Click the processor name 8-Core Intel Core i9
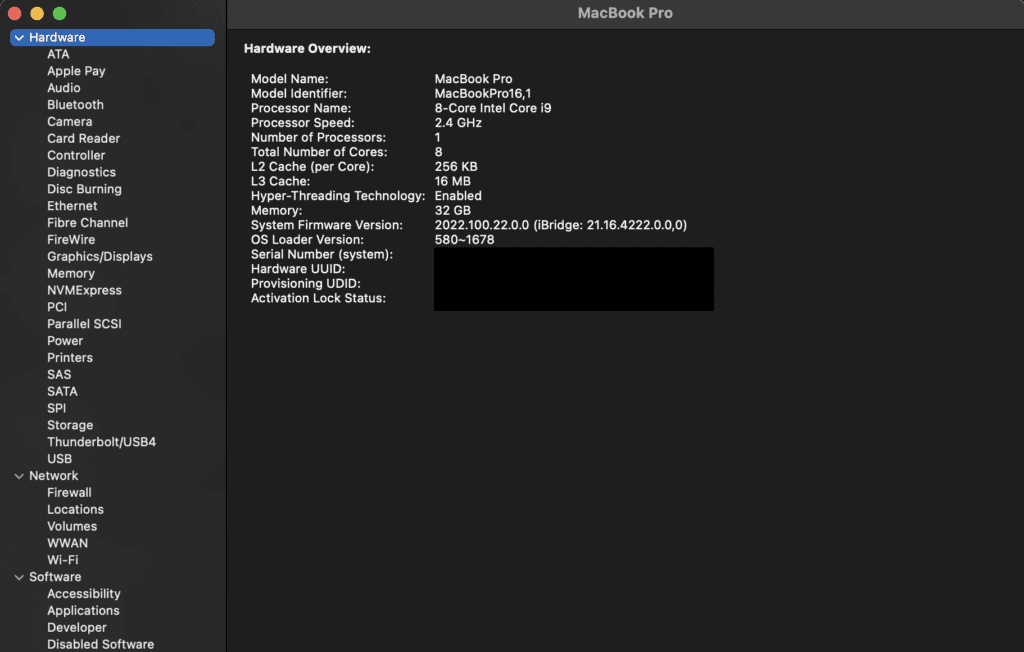Screen dimensions: 1024x652 click(x=492, y=108)
